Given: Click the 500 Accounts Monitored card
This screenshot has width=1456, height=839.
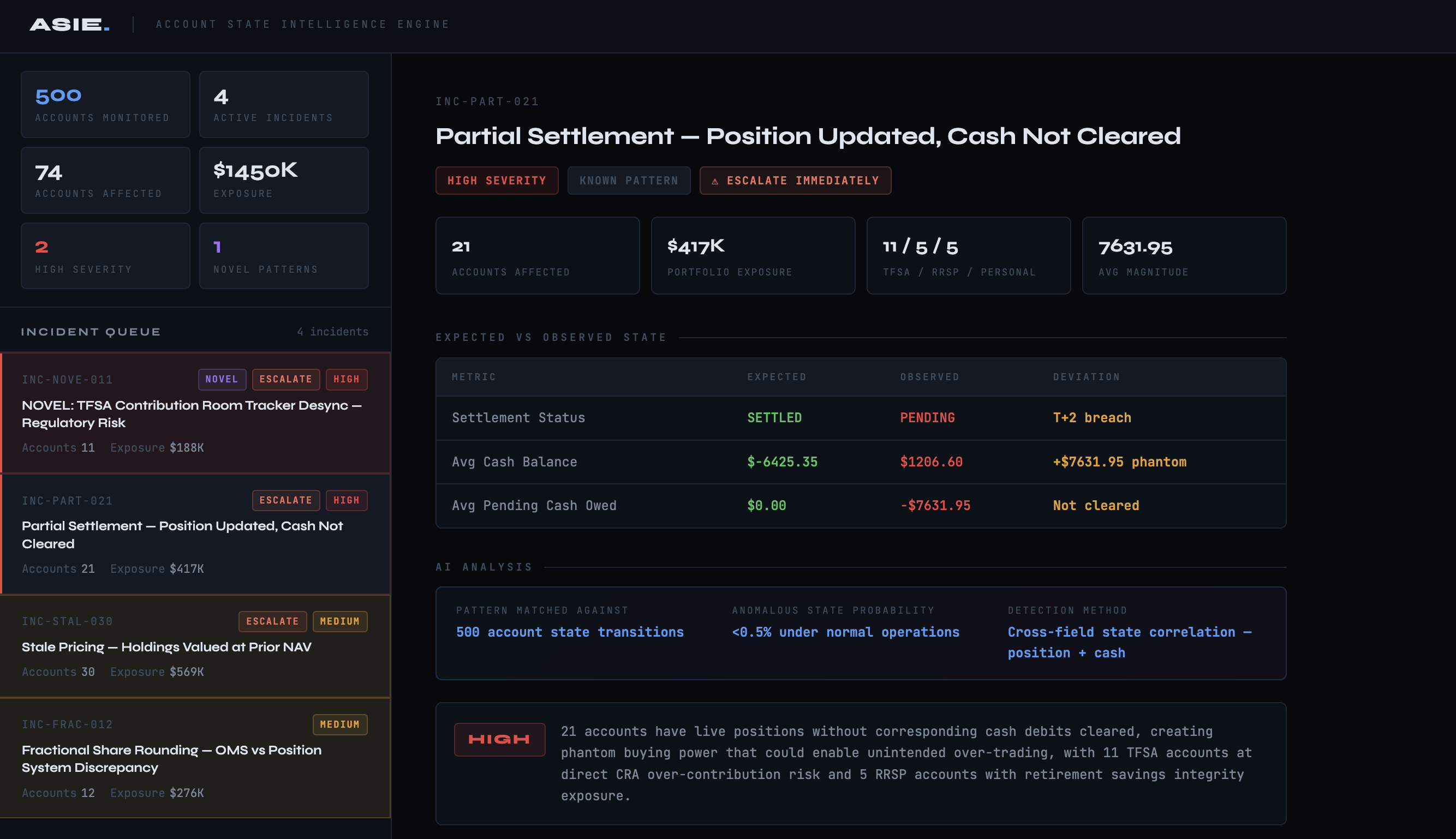Looking at the screenshot, I should (105, 104).
